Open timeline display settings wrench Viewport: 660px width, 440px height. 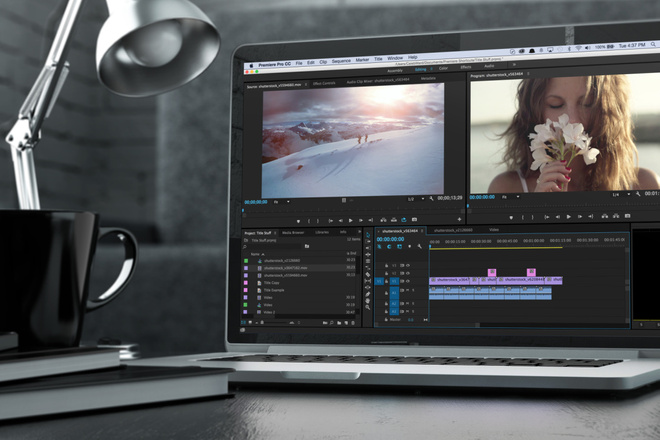point(419,246)
